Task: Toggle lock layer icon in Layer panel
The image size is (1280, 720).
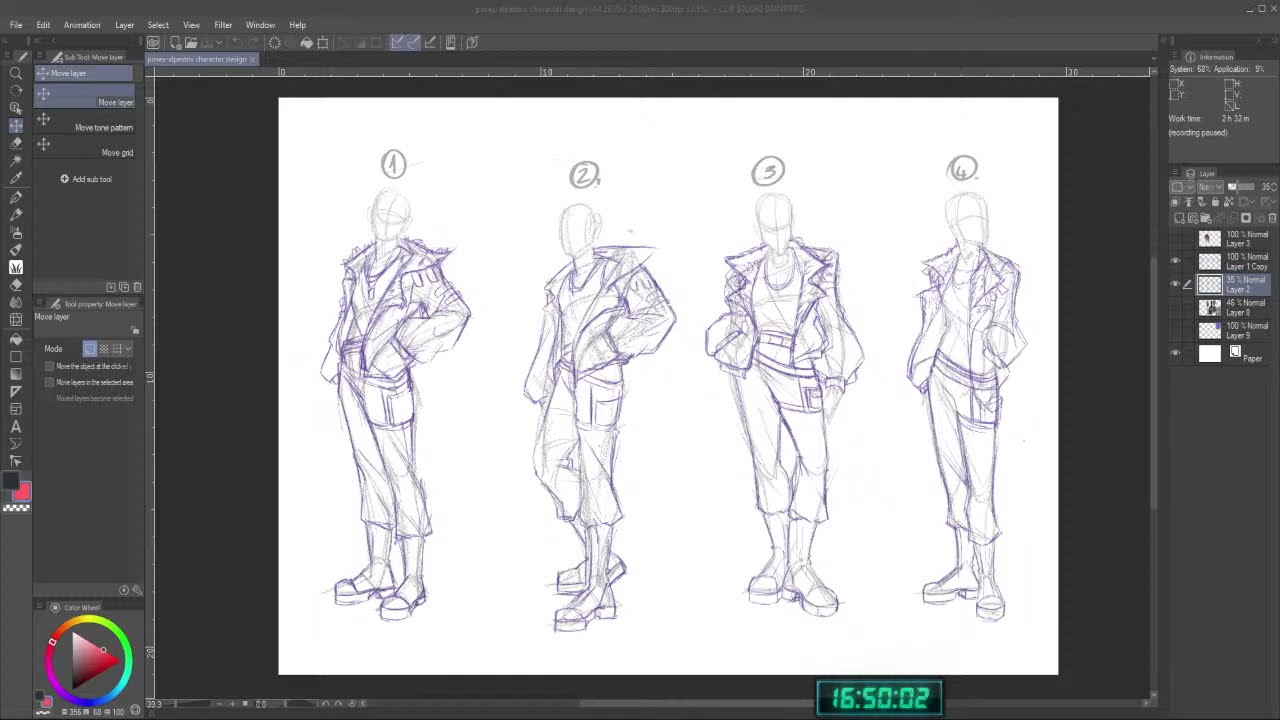Action: [1215, 202]
